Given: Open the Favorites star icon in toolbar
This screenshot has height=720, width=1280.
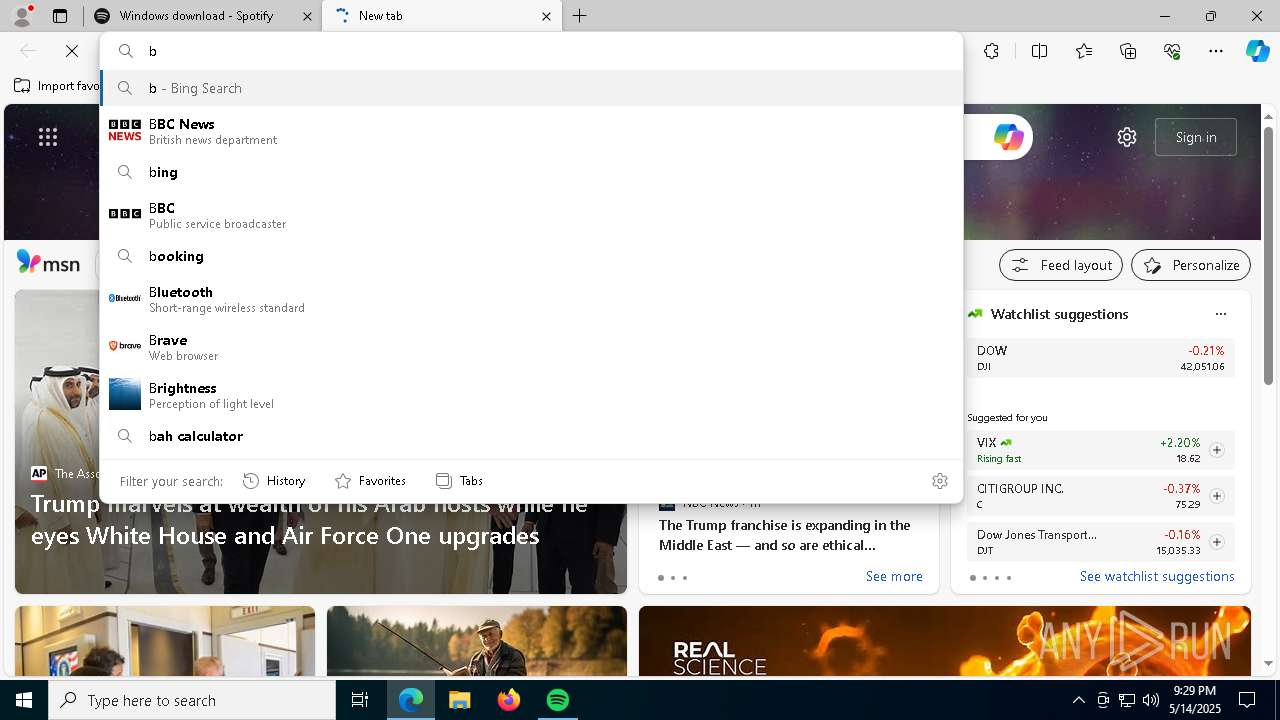Looking at the screenshot, I should point(1084,51).
